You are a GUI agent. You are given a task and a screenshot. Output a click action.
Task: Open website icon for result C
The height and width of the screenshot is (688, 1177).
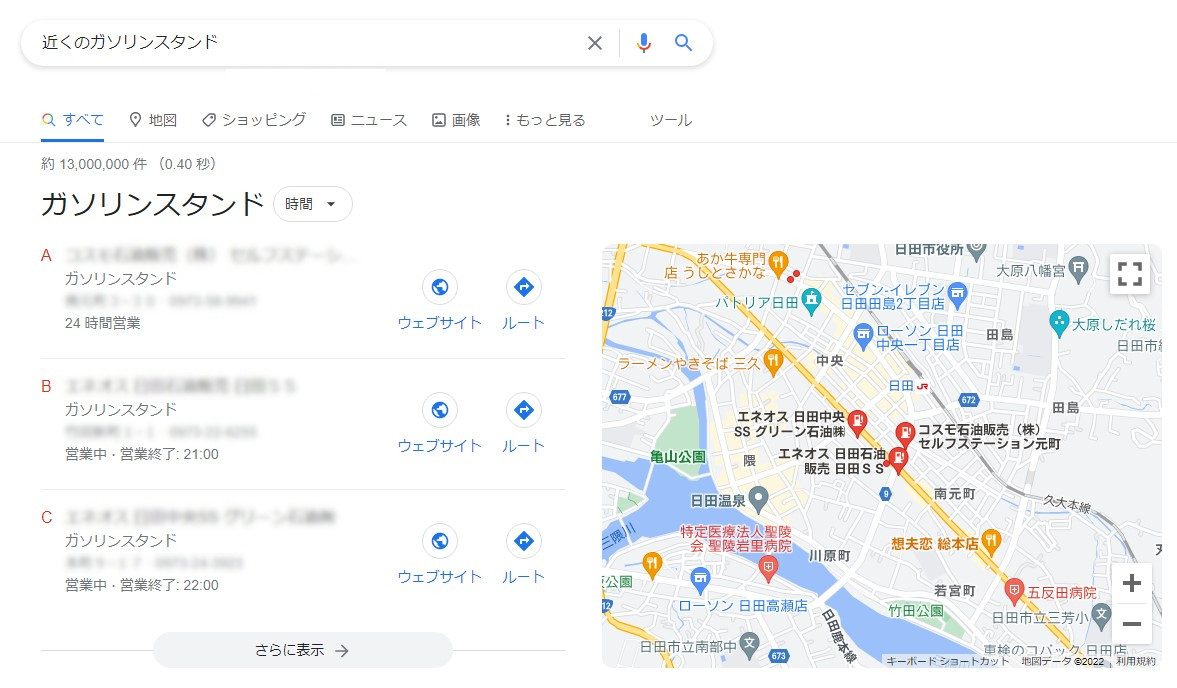tap(440, 541)
